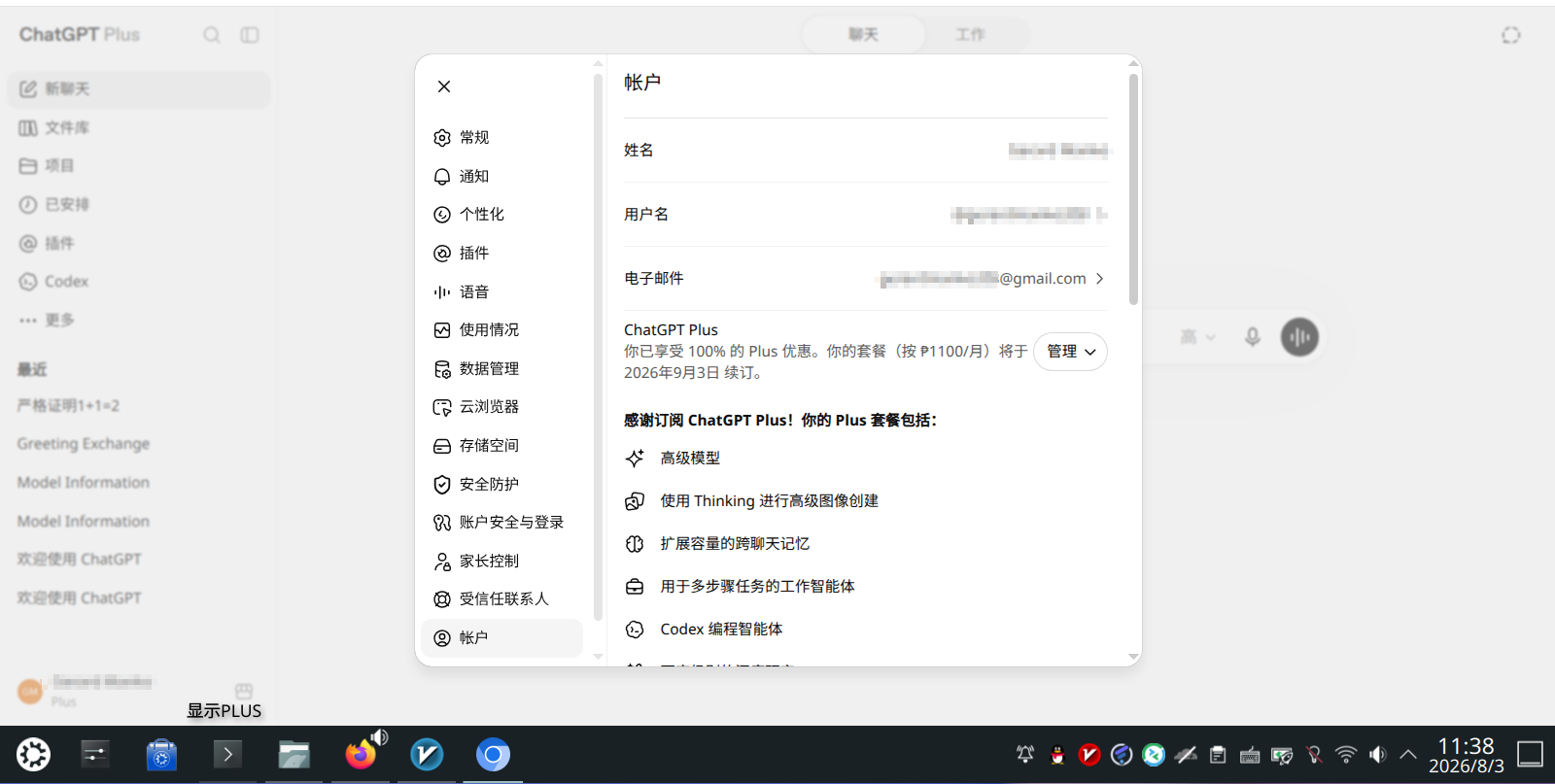This screenshot has height=784, width=1555.
Task: Click the keyboard icon in the system tray
Action: point(1250,755)
